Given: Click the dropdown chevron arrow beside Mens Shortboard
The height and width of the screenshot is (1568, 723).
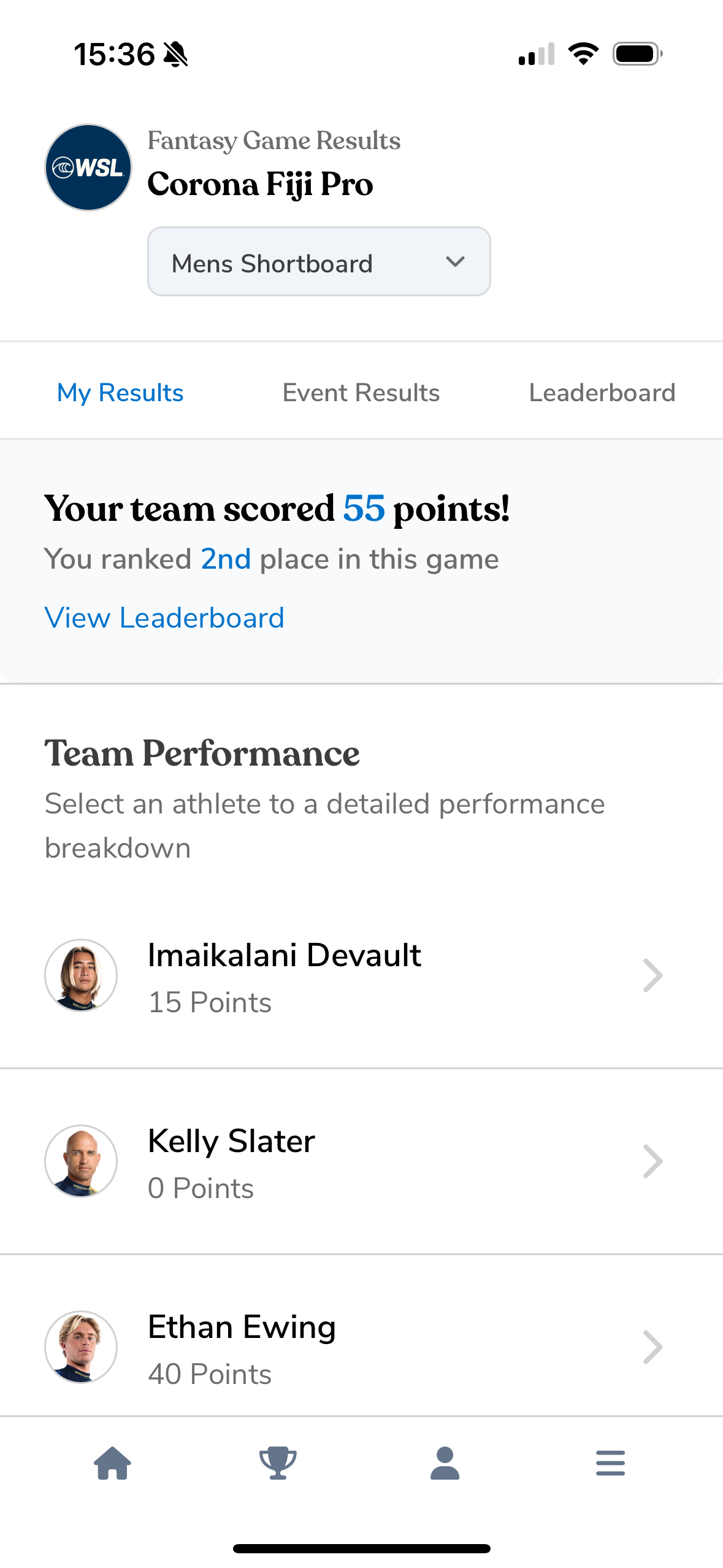Looking at the screenshot, I should 455,262.
